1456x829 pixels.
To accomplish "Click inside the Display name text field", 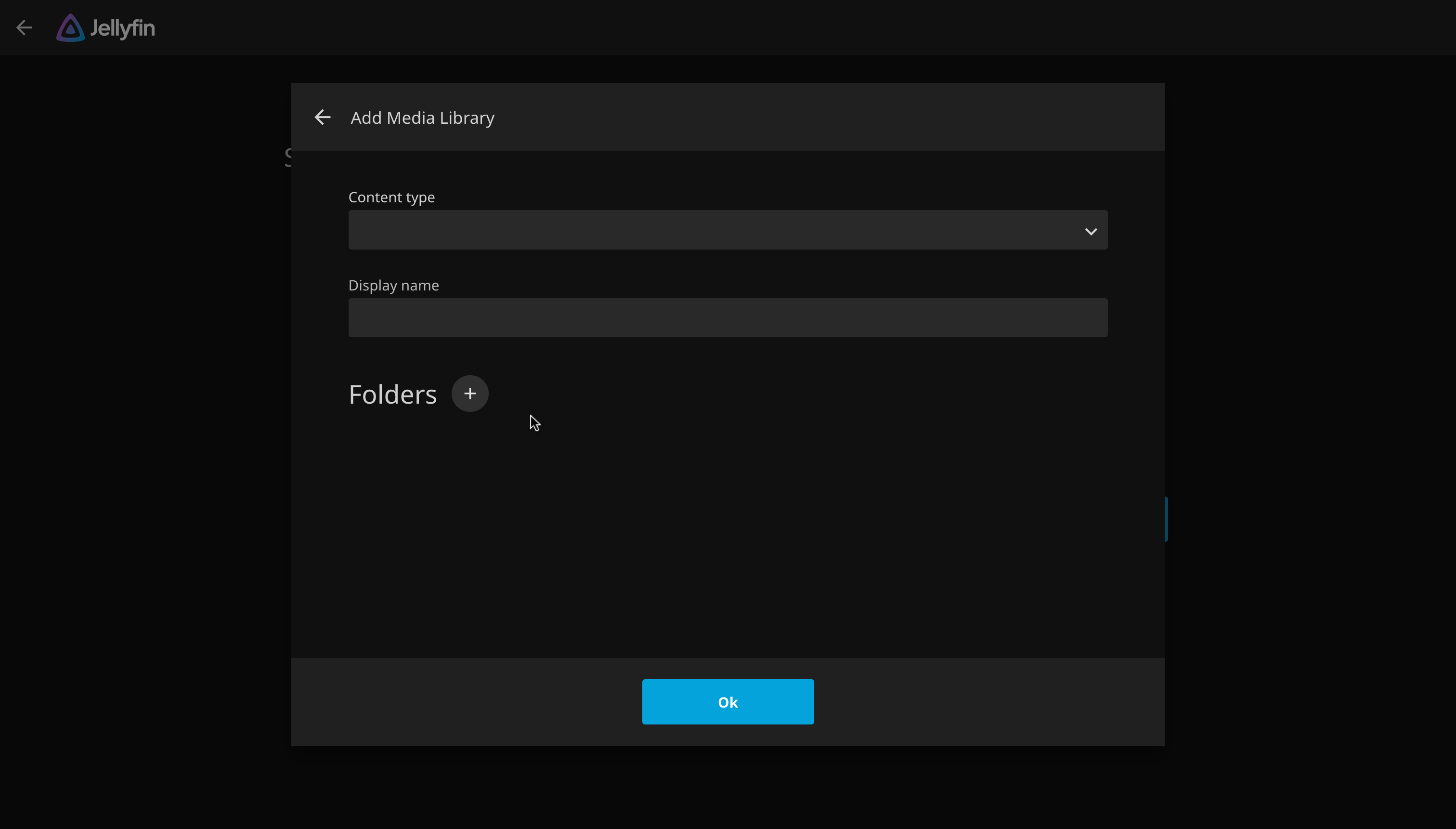I will [x=727, y=317].
